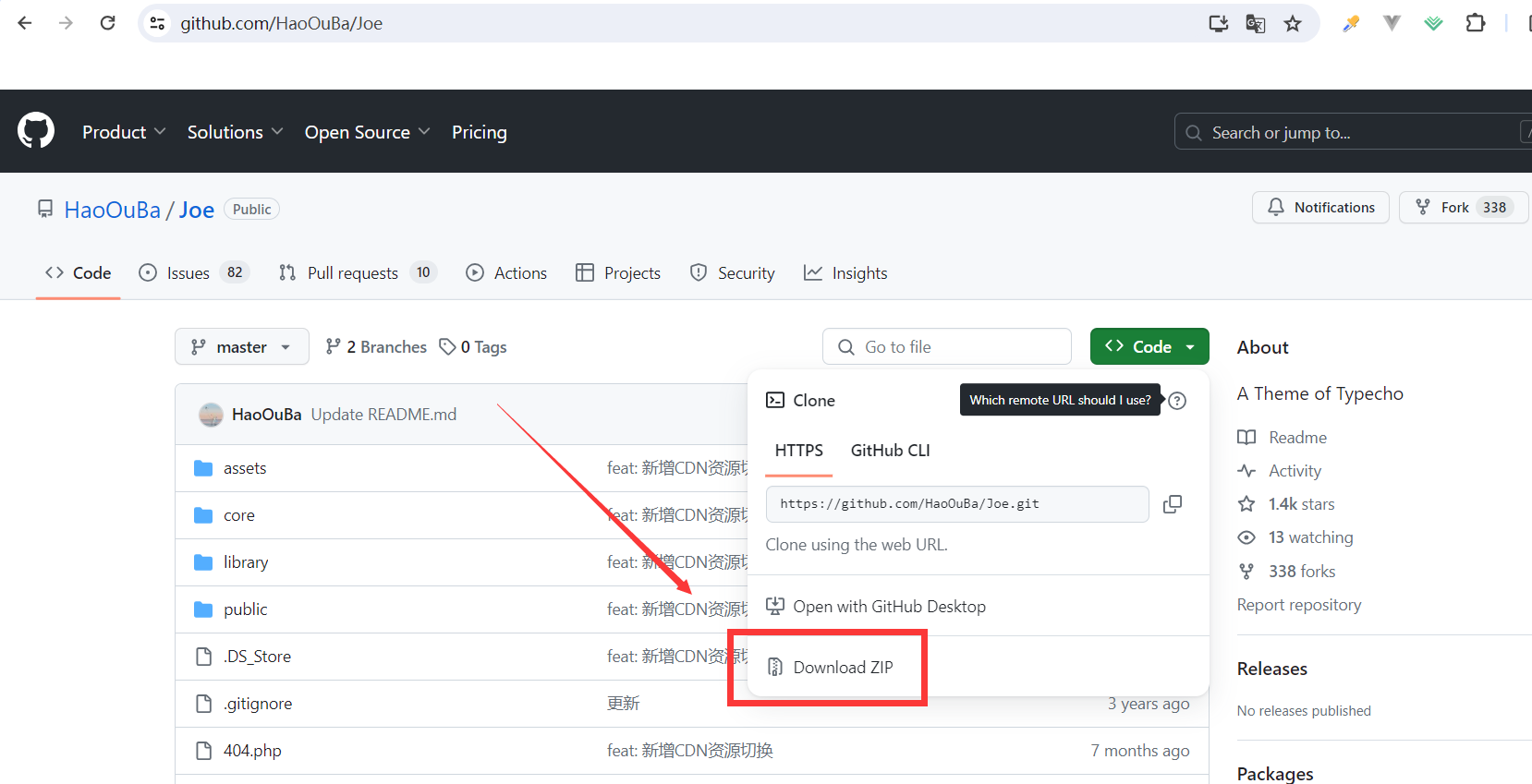Click the browser forward arrow
The height and width of the screenshot is (784, 1532).
click(x=66, y=23)
